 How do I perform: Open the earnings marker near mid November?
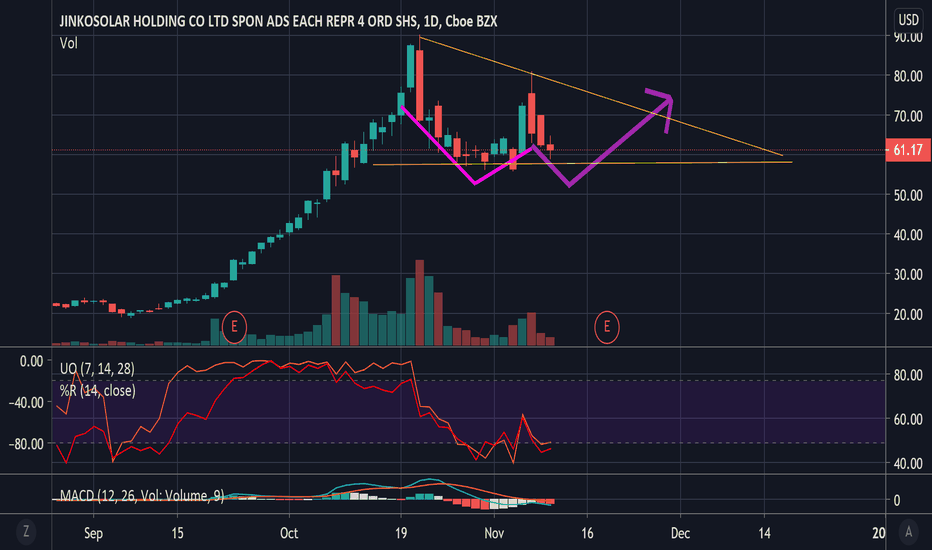pyautogui.click(x=607, y=326)
